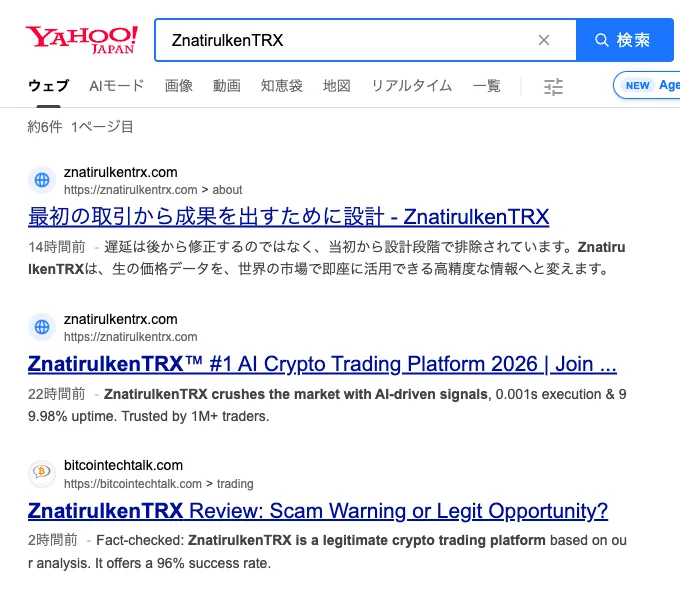Screen dimensions: 680x600
Task: Click the 約6件 1ページ目 result count
Action: click(x=80, y=127)
